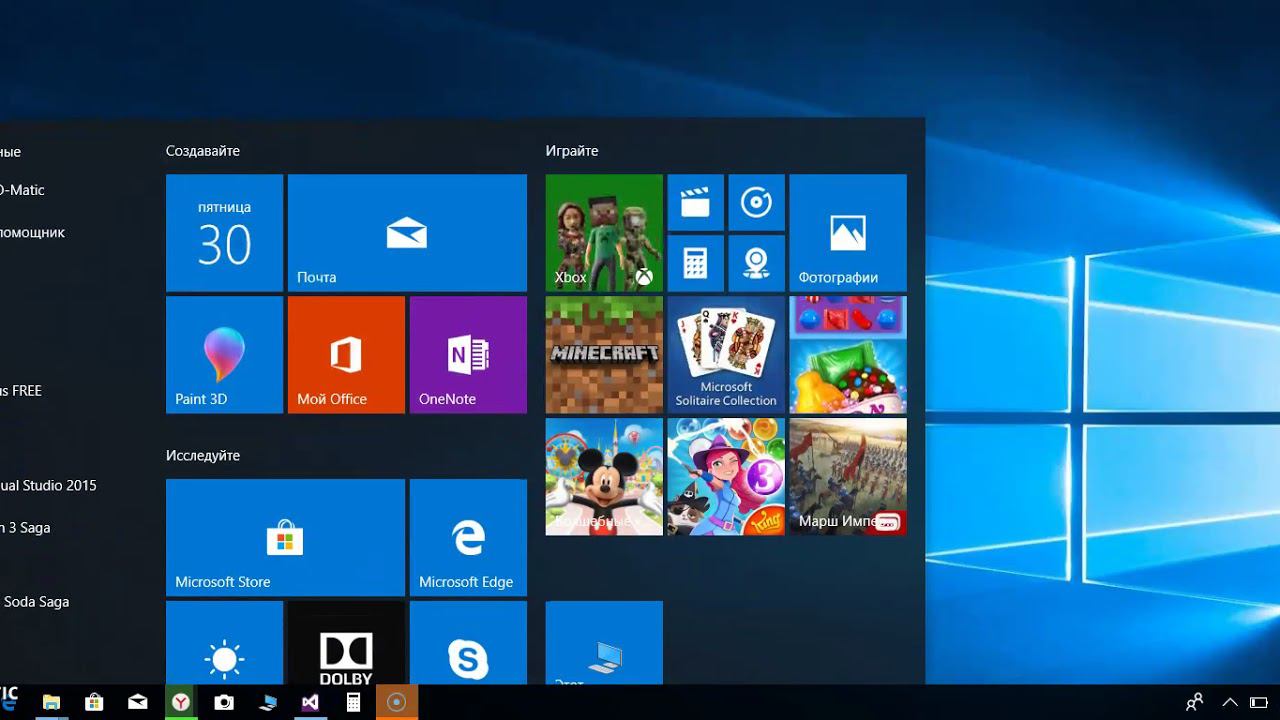Switch to Visual Studio on the taskbar
Viewport: 1280px width, 720px height.
[310, 702]
